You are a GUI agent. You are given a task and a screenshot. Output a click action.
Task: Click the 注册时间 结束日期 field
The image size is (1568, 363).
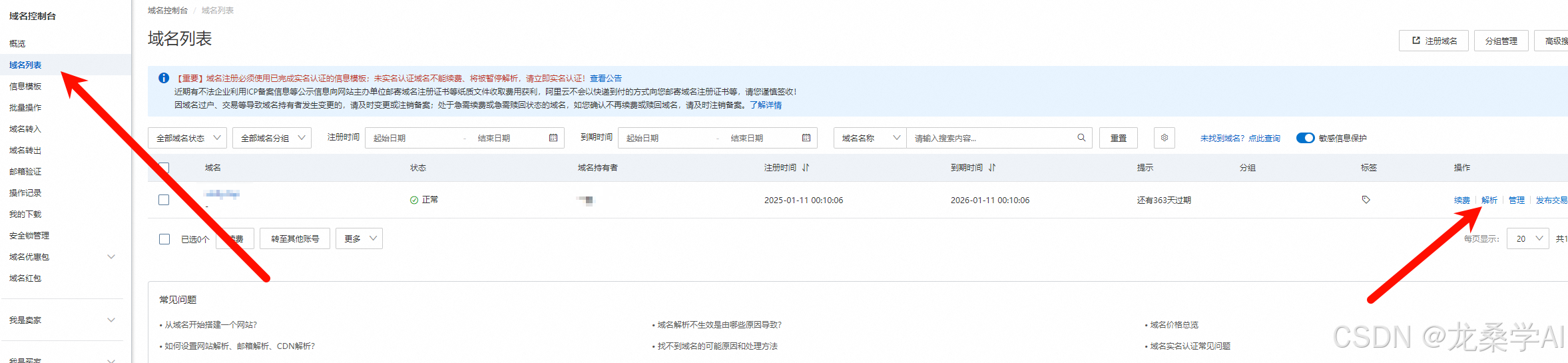coord(506,138)
